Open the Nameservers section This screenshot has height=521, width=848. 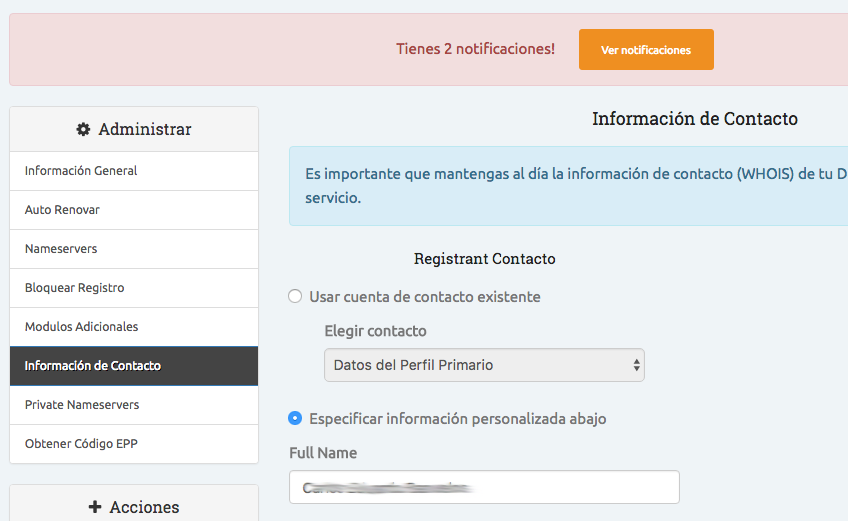pos(61,249)
